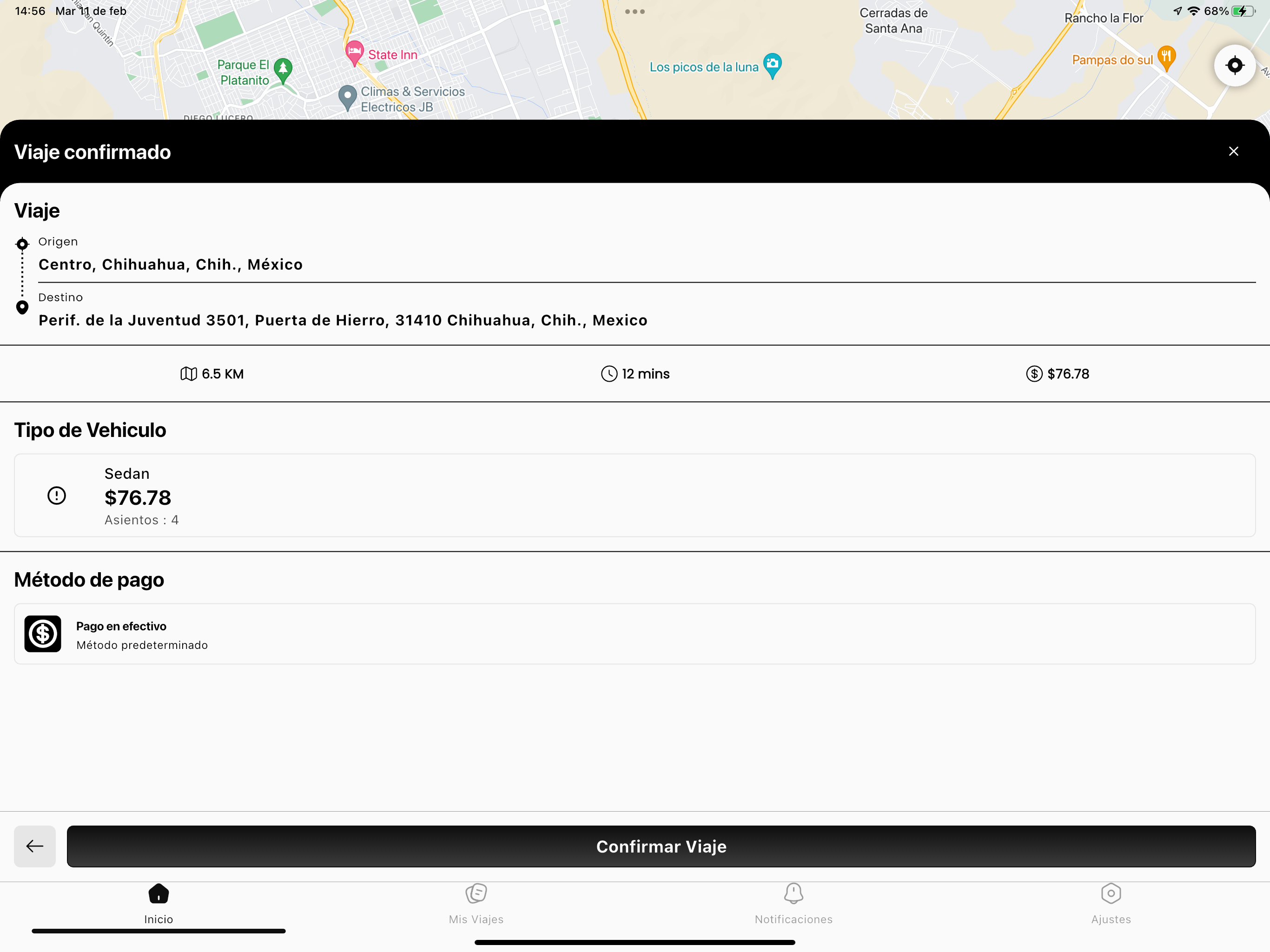This screenshot has width=1270, height=952.
Task: Tap the dollar icon beside the $76.78 summary fare
Action: pyautogui.click(x=1034, y=374)
